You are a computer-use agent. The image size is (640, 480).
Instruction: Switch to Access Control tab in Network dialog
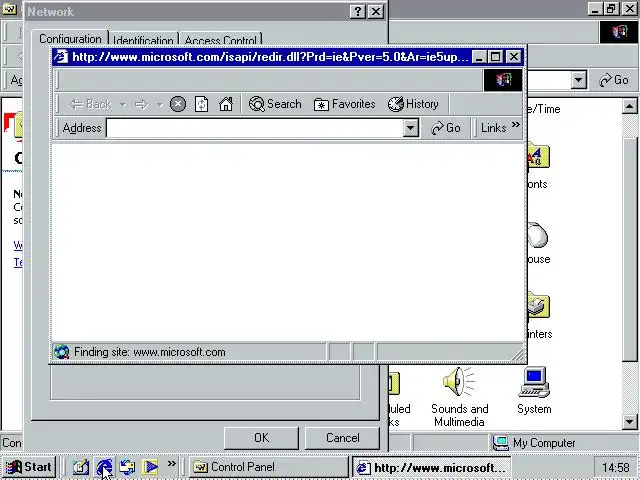tap(220, 40)
